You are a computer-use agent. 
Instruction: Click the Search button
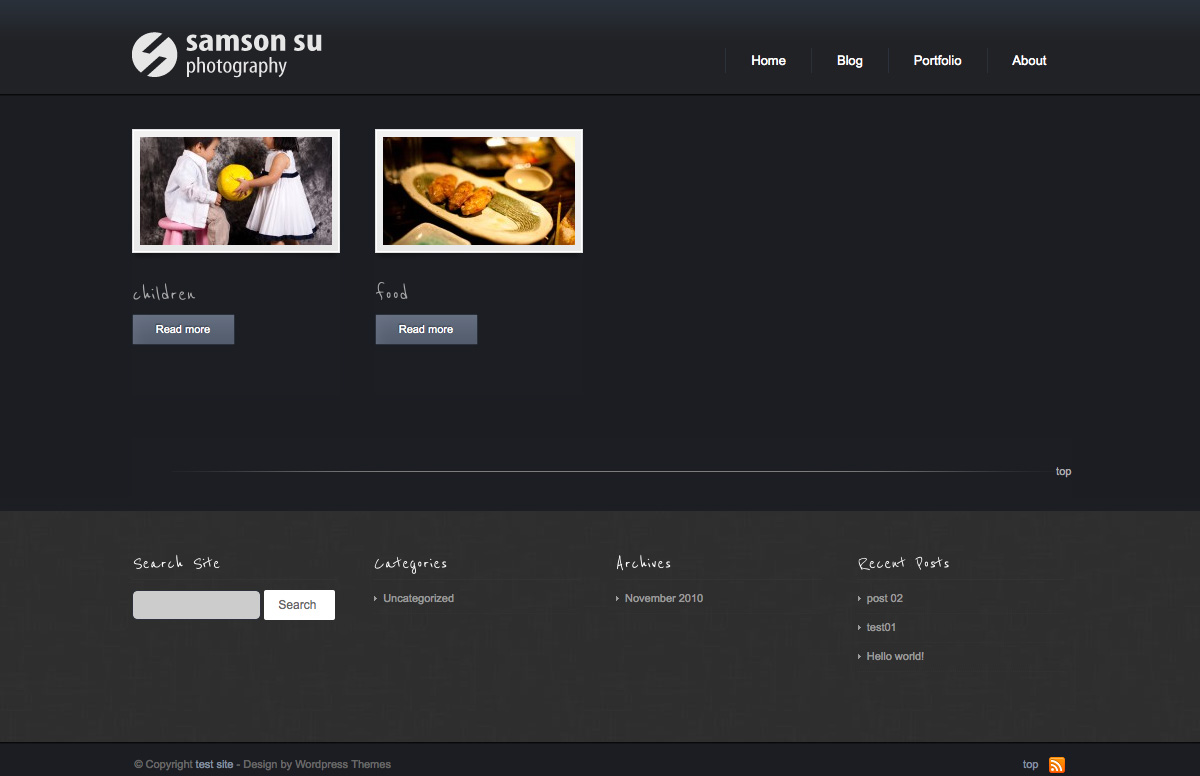(x=299, y=605)
